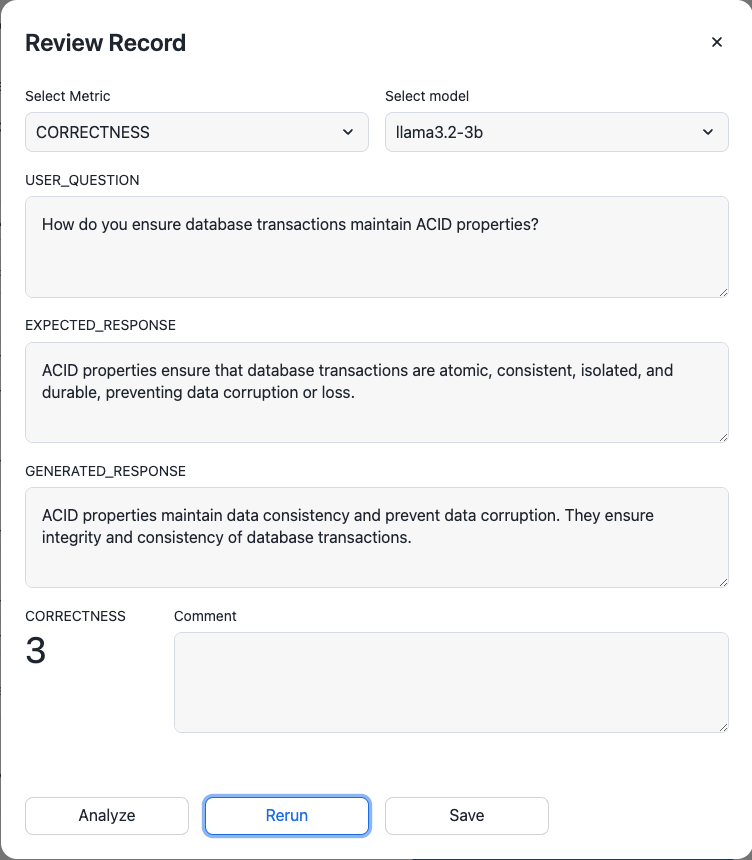Click the Review Record dialog title
The image size is (752, 860).
(x=105, y=43)
